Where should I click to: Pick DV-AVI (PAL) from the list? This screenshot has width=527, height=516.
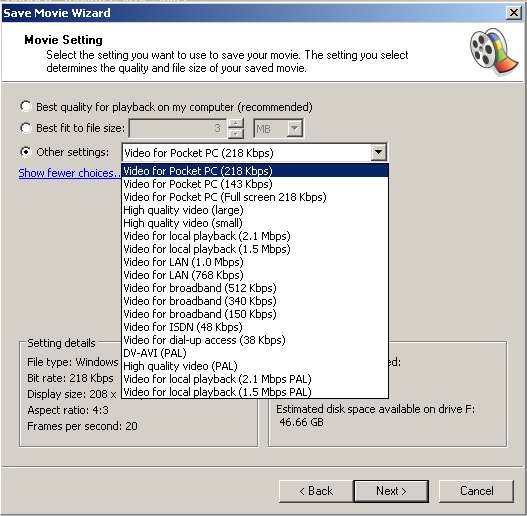click(x=255, y=353)
